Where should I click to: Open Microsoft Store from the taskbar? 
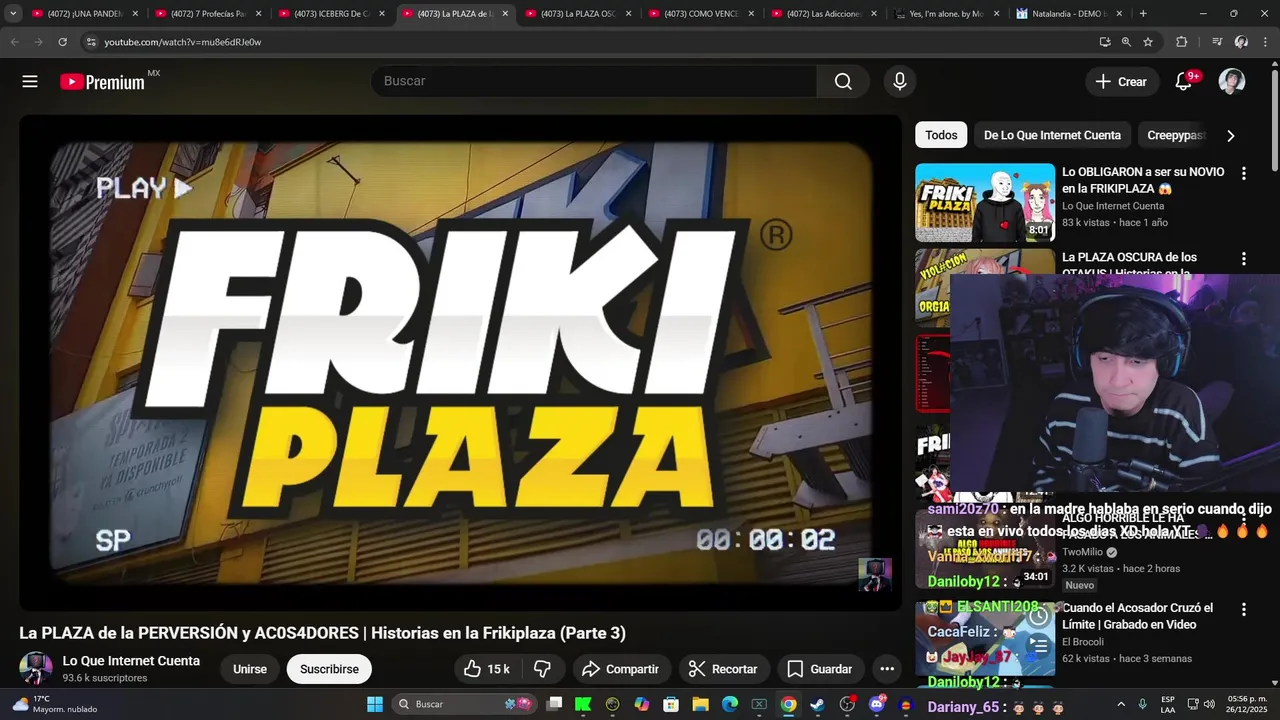tap(671, 704)
